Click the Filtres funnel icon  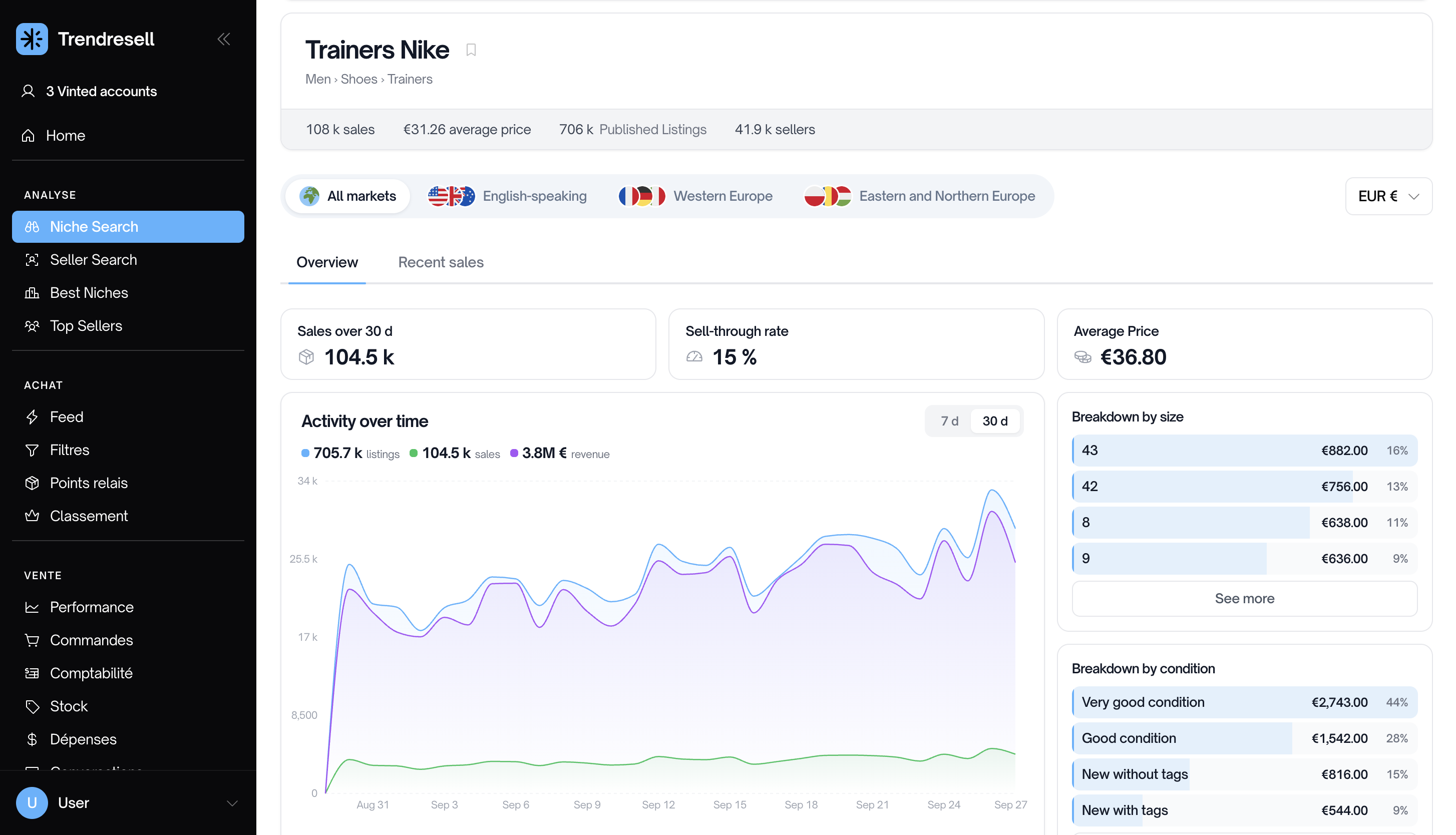tap(32, 450)
